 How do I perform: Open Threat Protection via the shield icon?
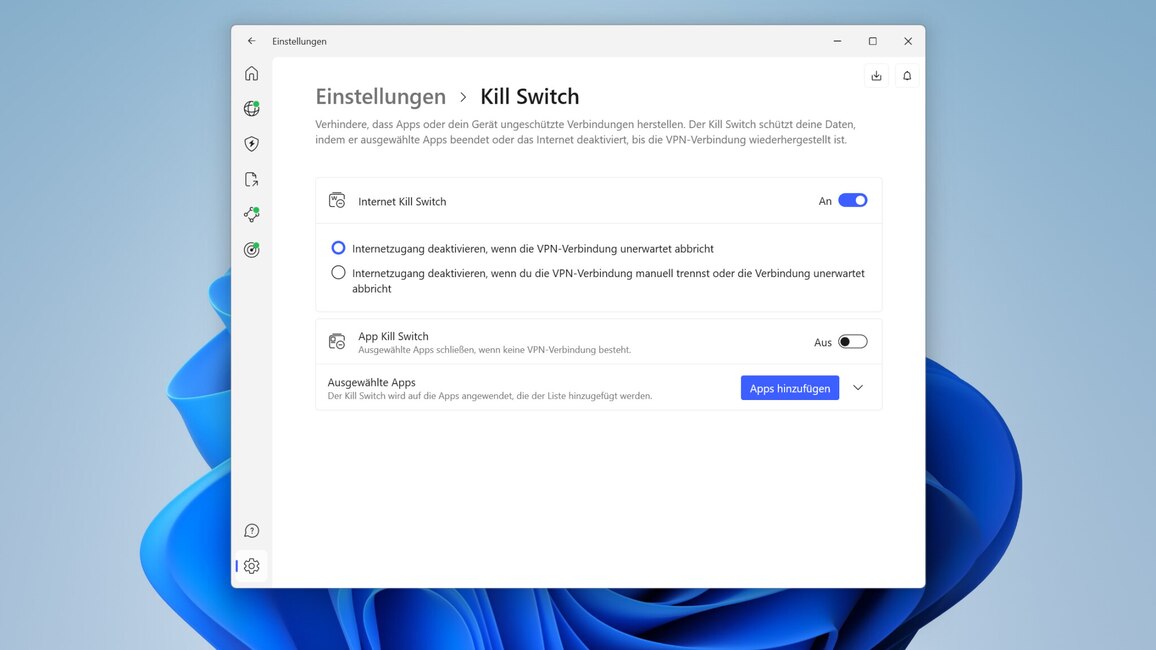click(x=251, y=143)
